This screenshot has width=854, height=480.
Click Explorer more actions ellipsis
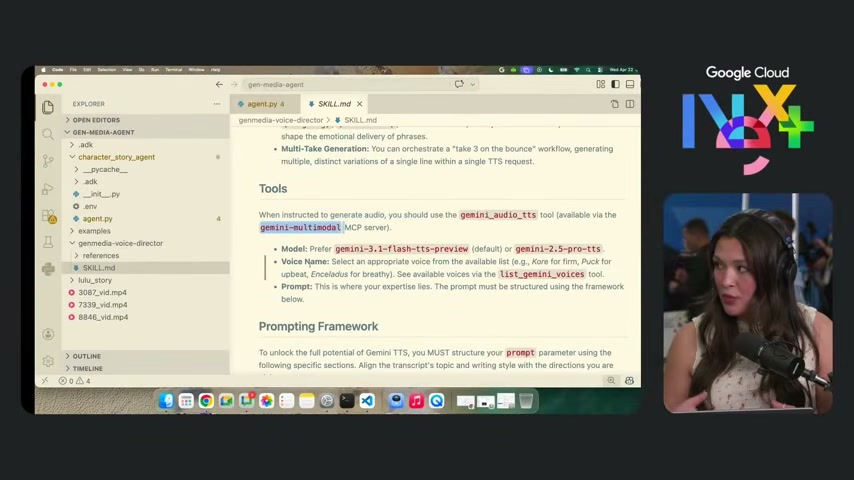point(217,104)
